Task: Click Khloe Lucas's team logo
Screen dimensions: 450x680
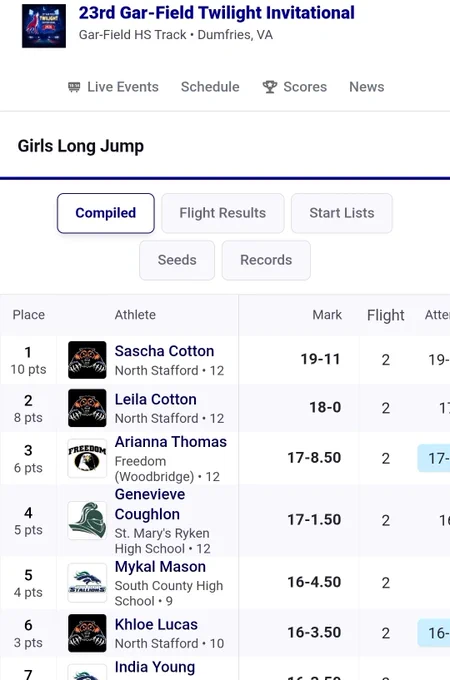Action: pyautogui.click(x=87, y=633)
